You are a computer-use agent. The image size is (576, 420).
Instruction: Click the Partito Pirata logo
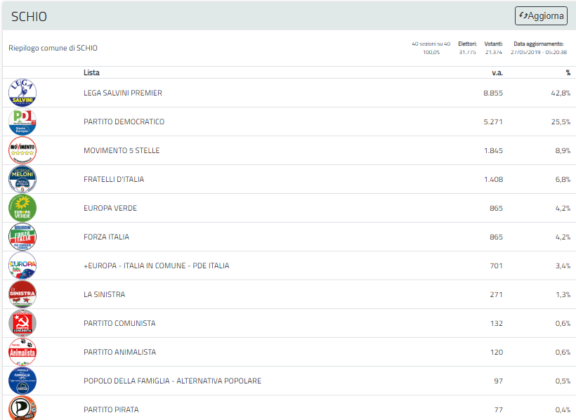click(x=22, y=408)
